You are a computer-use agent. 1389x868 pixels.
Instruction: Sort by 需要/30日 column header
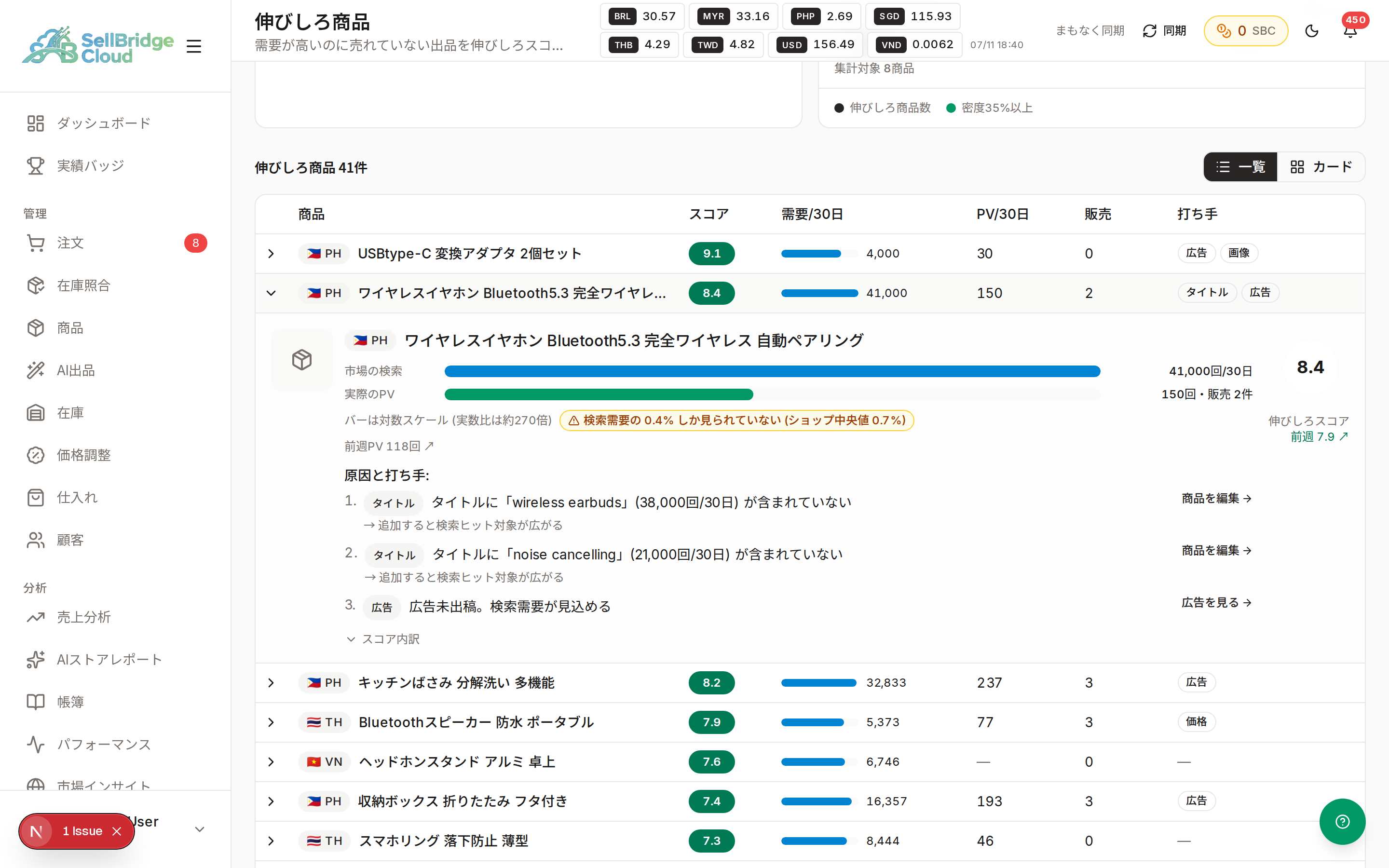click(812, 215)
